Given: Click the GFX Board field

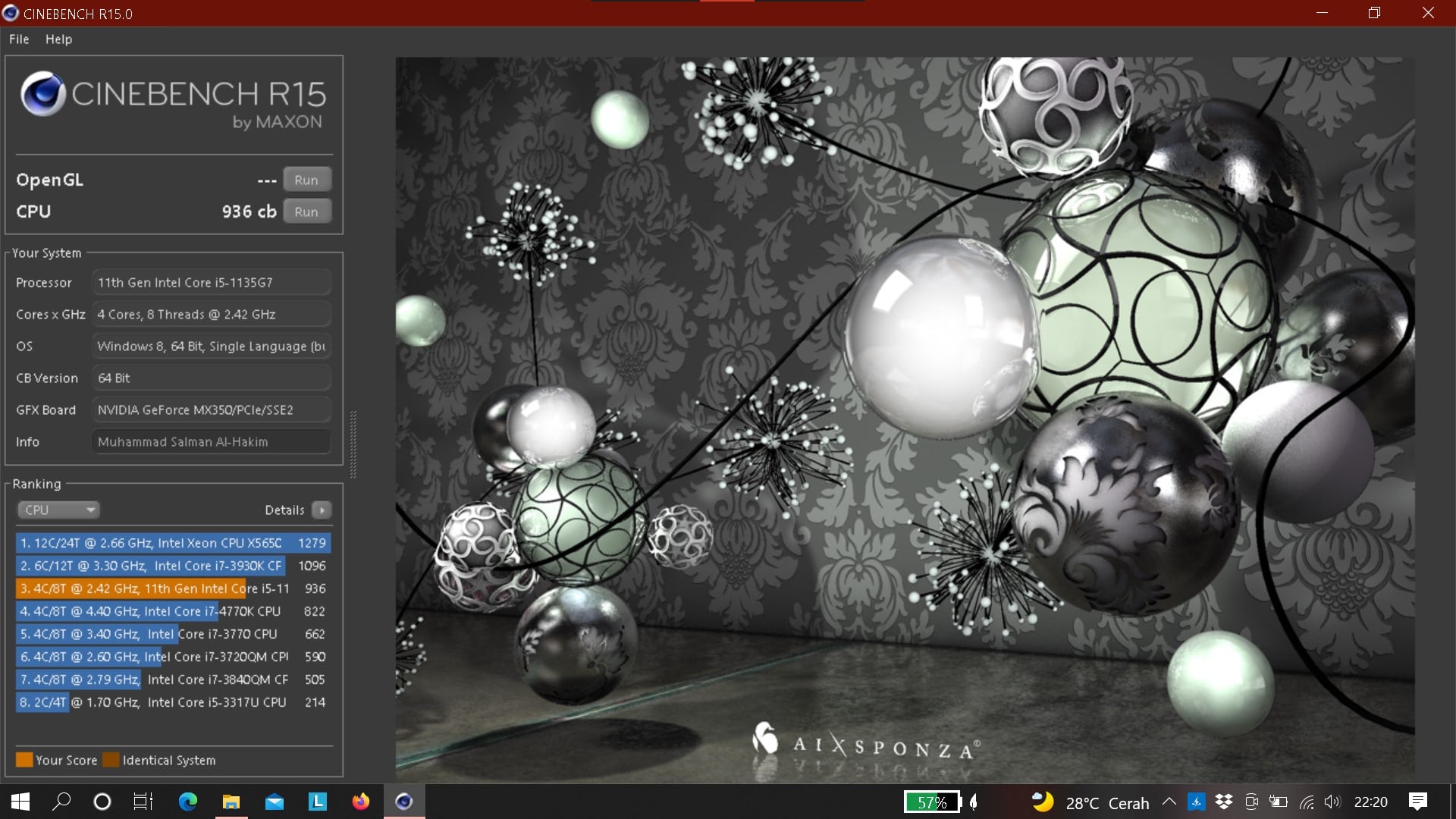Looking at the screenshot, I should tap(212, 409).
